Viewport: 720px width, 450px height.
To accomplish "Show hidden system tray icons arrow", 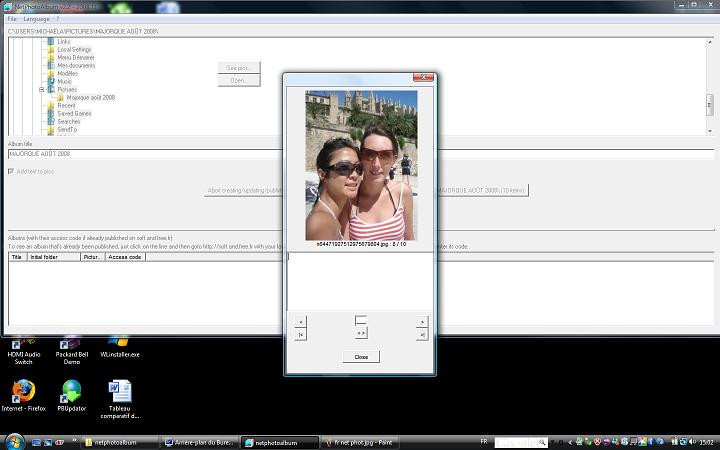I will pyautogui.click(x=570, y=443).
